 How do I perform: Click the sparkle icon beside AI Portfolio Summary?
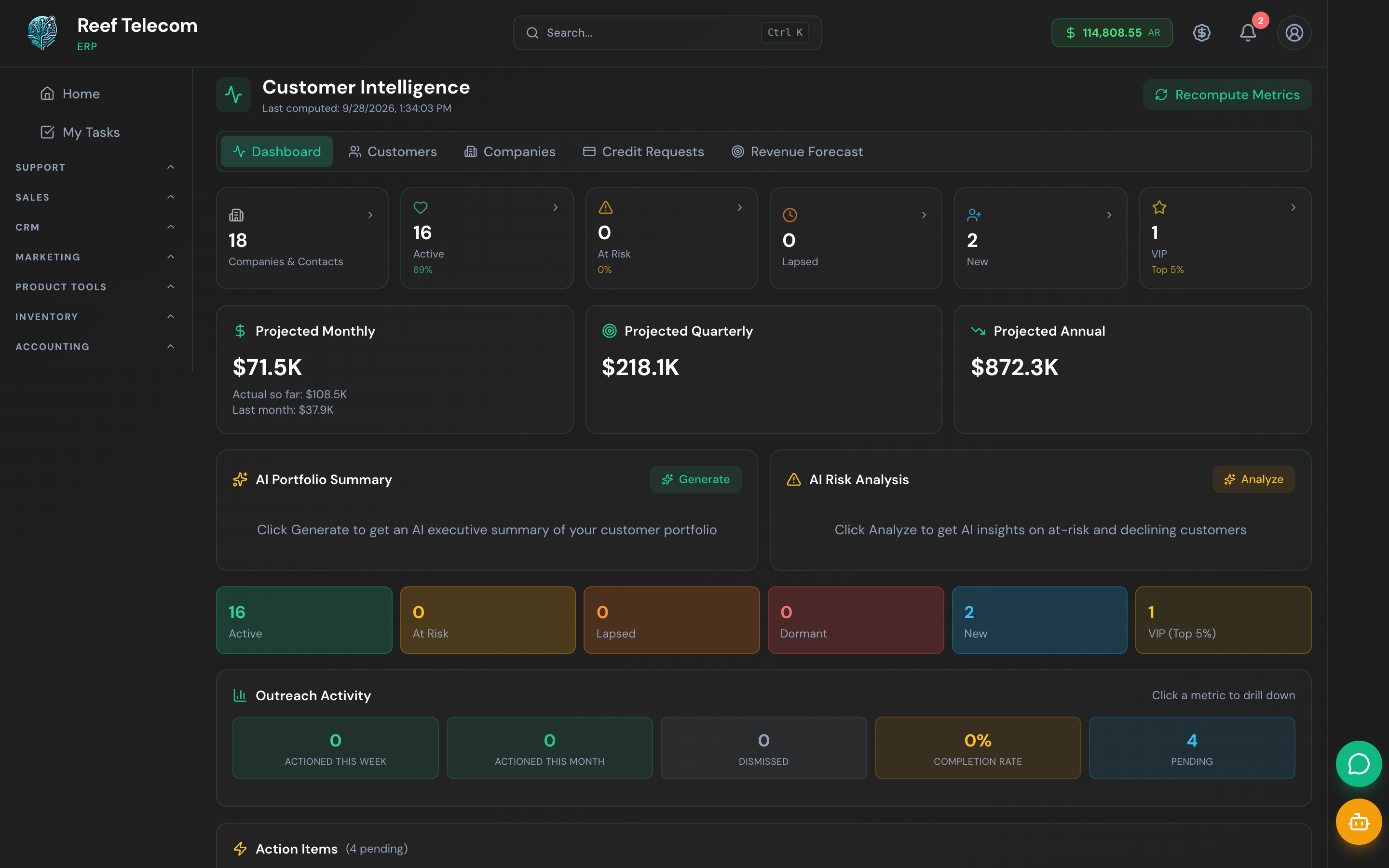[240, 479]
